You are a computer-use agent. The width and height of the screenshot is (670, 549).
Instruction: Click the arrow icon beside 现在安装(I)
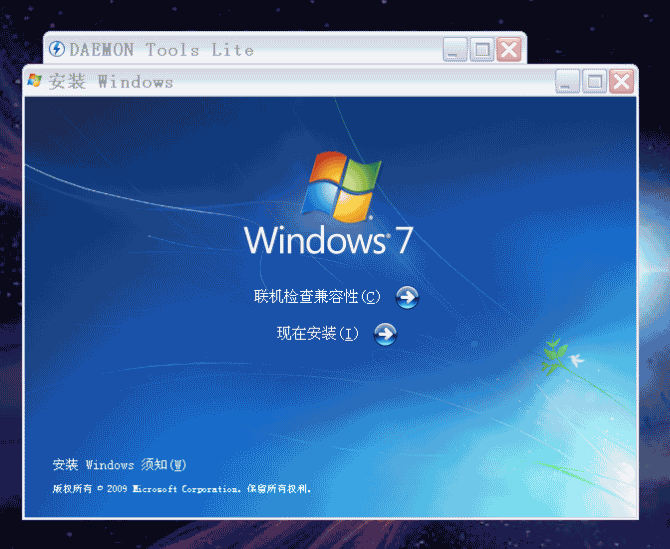coord(385,334)
